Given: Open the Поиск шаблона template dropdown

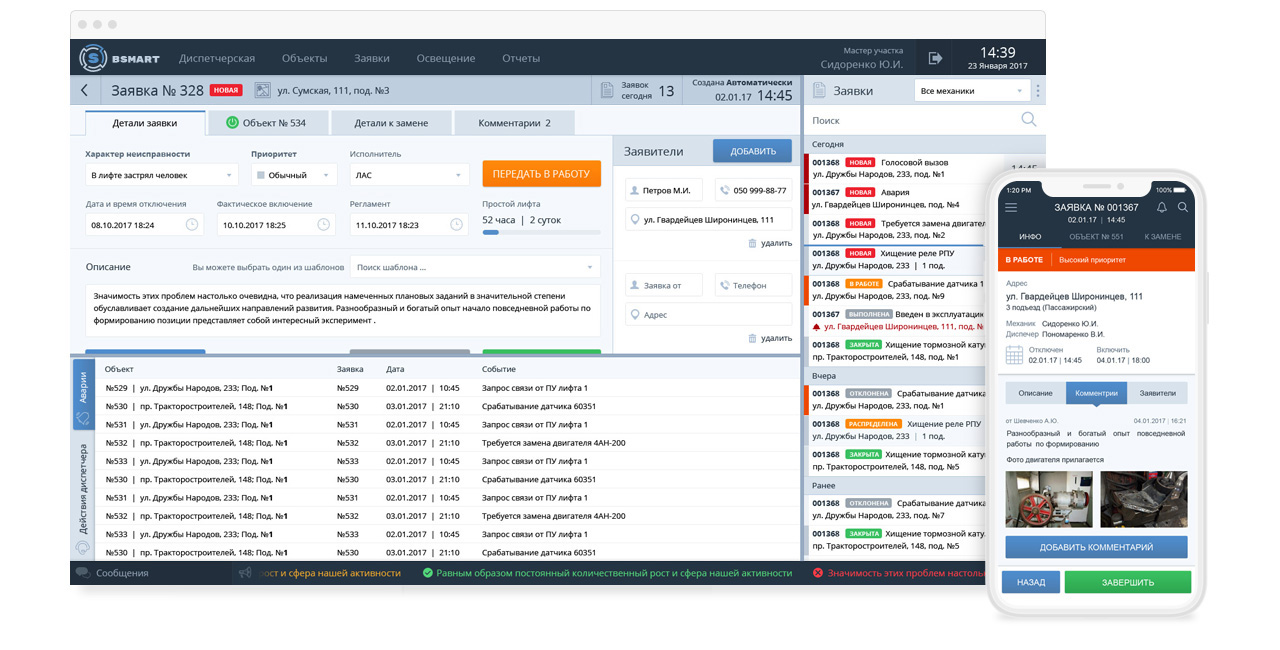Looking at the screenshot, I should point(475,267).
